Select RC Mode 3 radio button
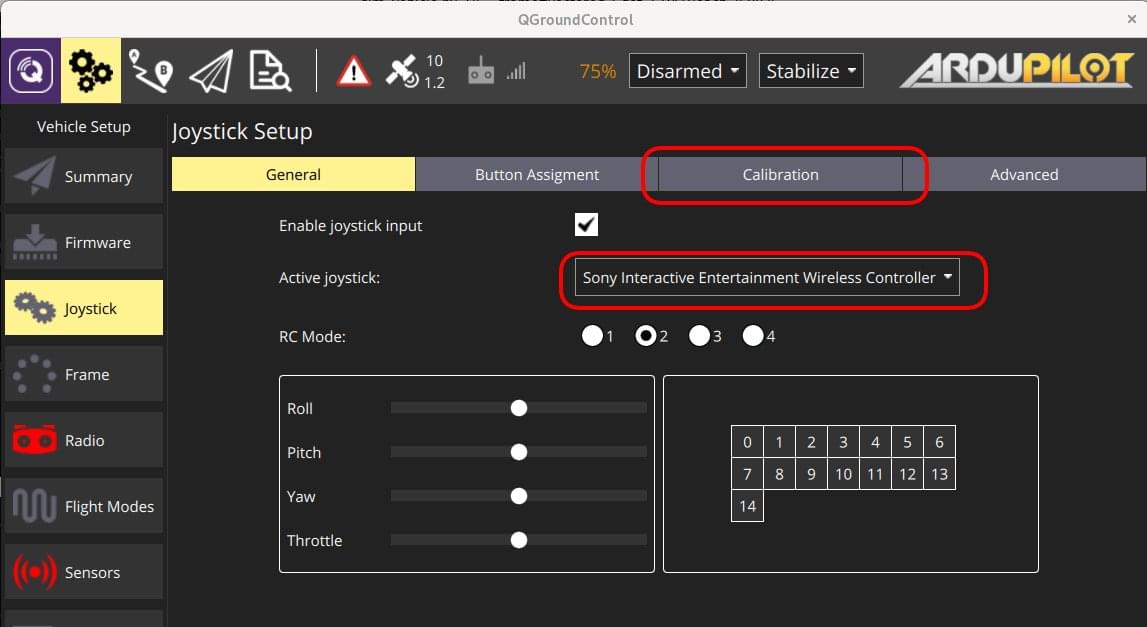The image size is (1147, 627). click(x=700, y=336)
